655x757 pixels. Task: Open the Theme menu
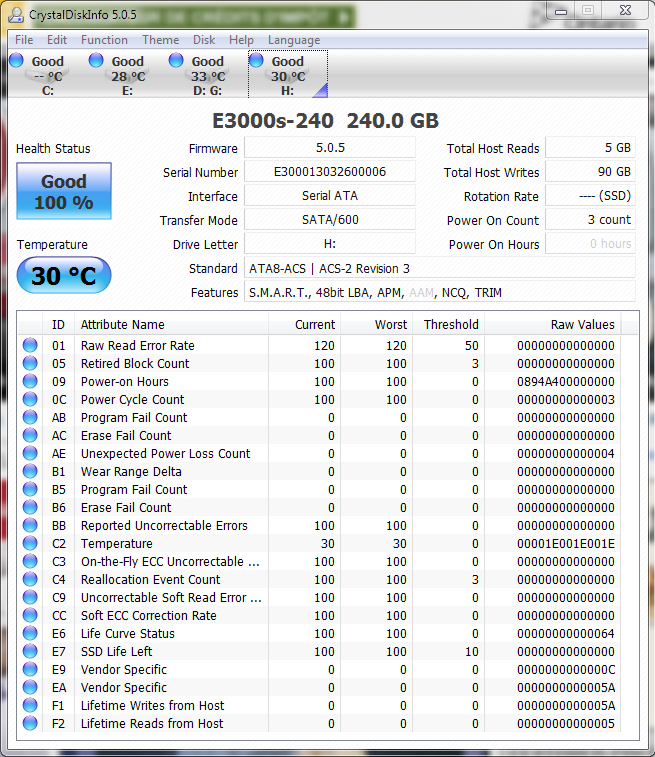160,40
